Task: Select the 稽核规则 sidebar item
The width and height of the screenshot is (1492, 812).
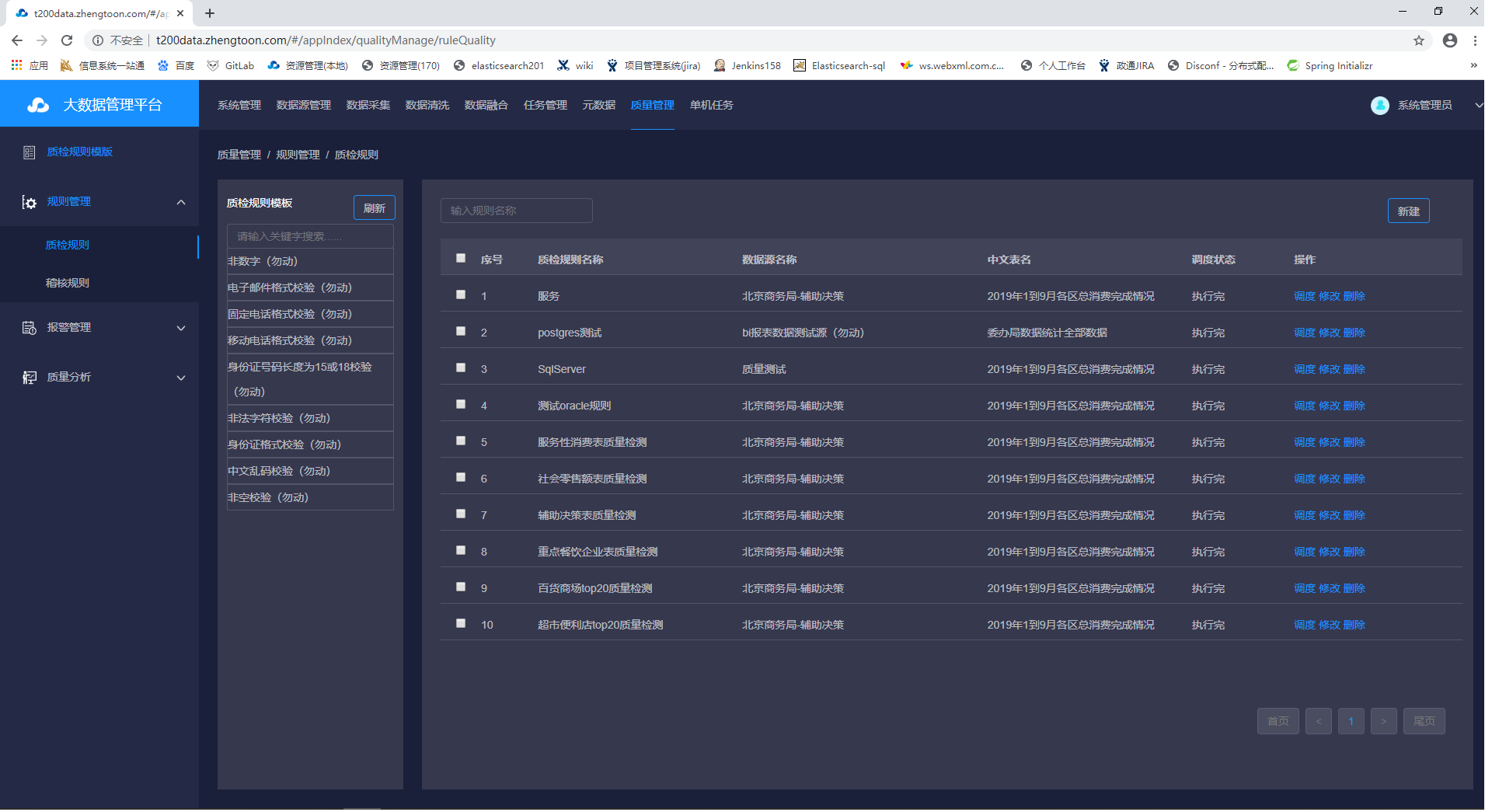Action: click(x=68, y=283)
